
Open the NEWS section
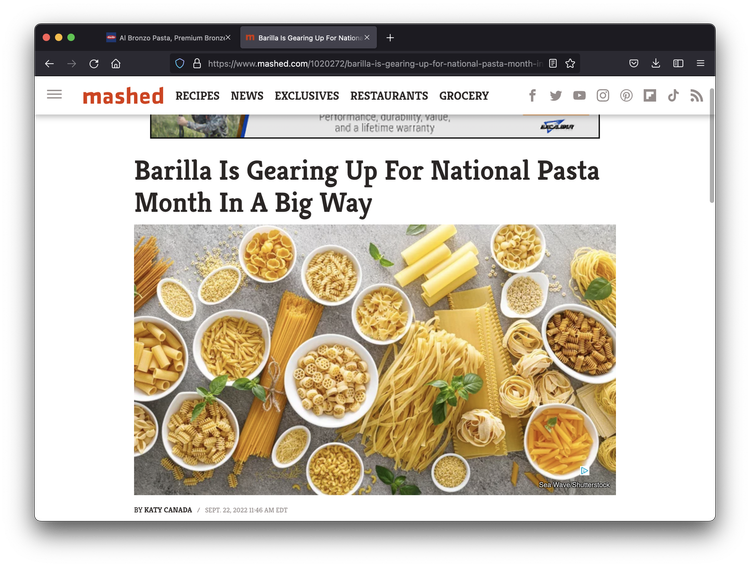pyautogui.click(x=247, y=96)
